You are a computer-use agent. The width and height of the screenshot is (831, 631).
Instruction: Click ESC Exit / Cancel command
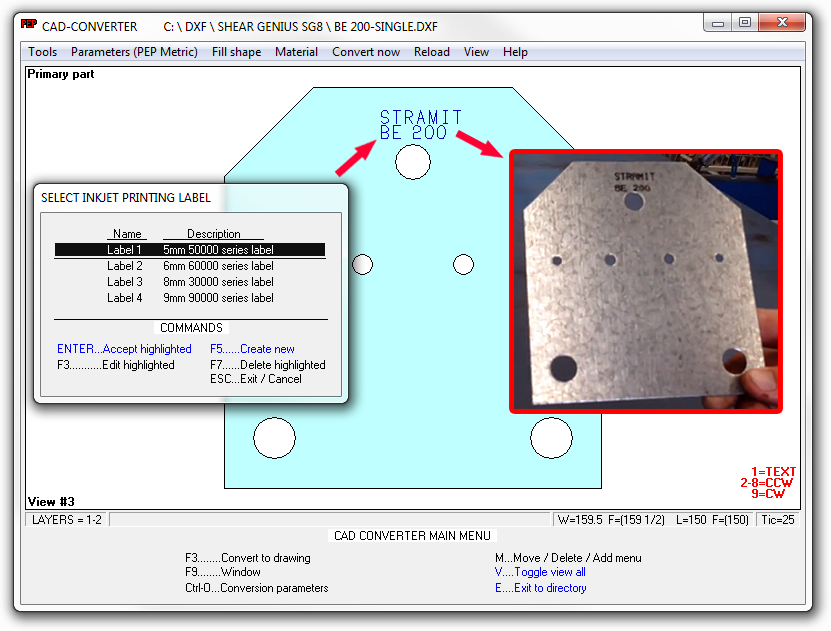click(255, 379)
